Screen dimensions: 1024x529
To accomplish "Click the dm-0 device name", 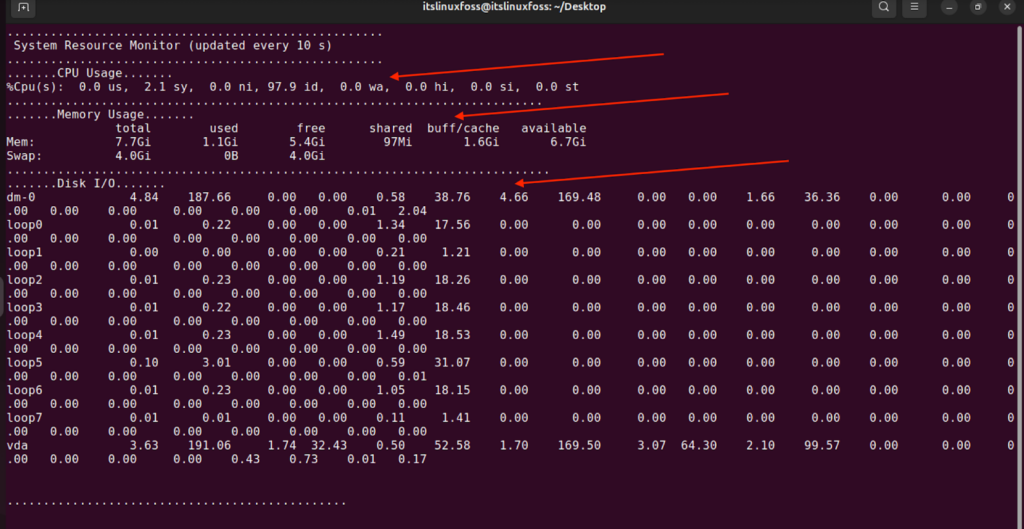I will (x=21, y=198).
